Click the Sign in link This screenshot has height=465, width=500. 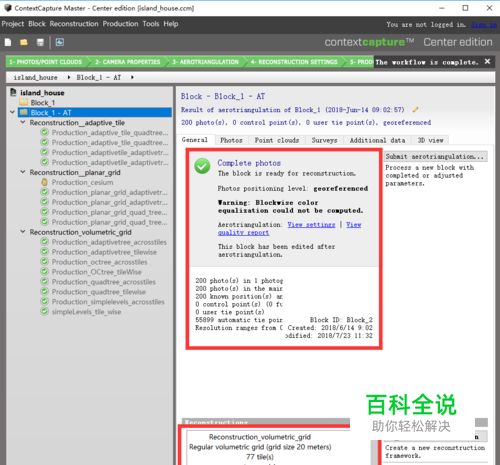(484, 25)
